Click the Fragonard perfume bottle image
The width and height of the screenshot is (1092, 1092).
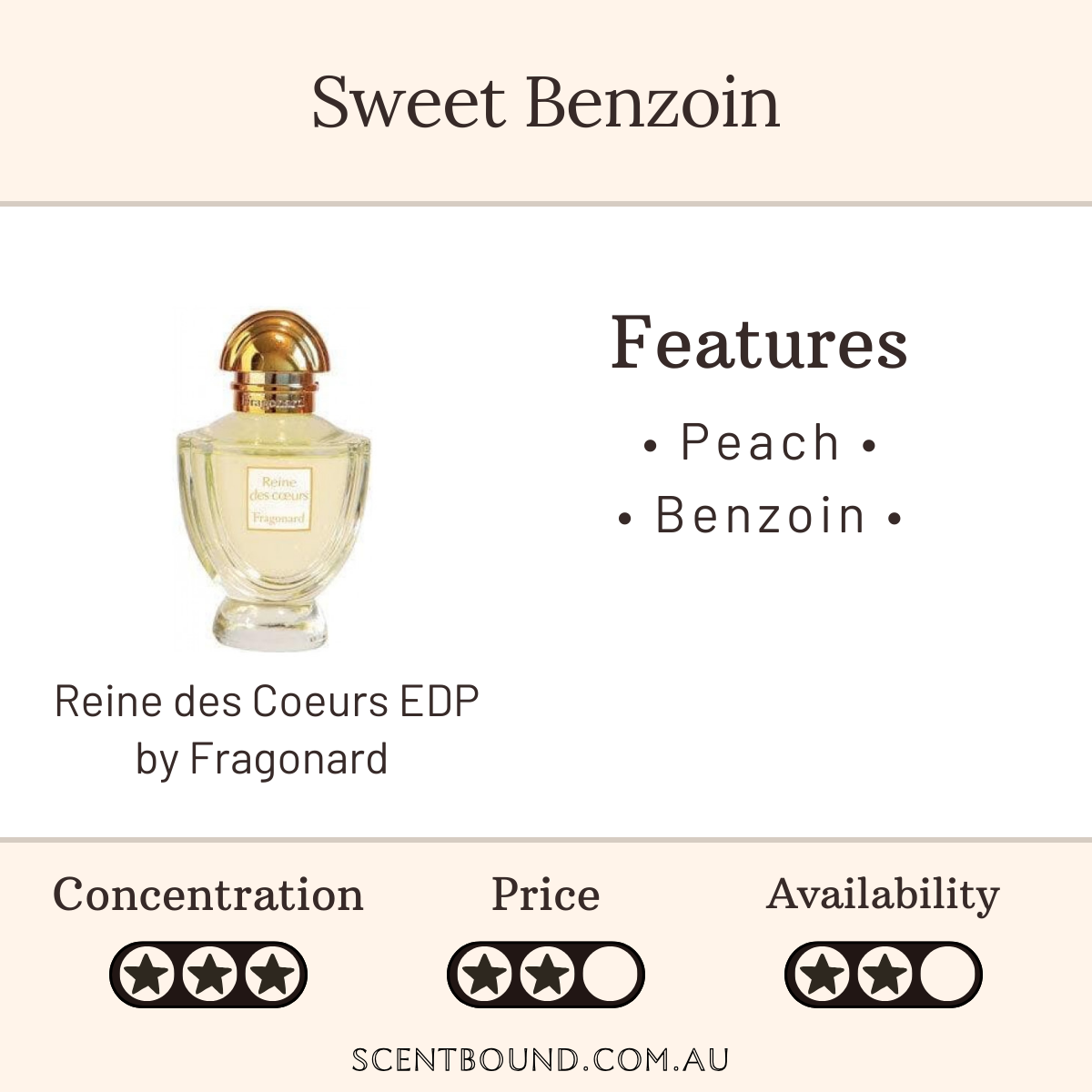click(x=272, y=479)
